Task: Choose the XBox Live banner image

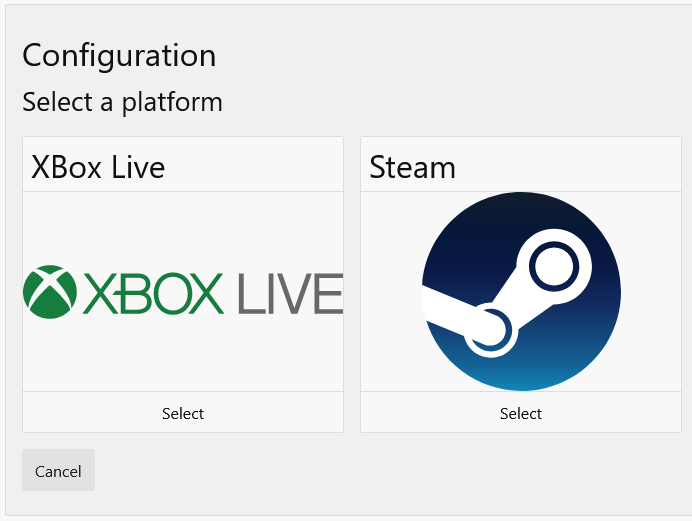Action: (183, 291)
